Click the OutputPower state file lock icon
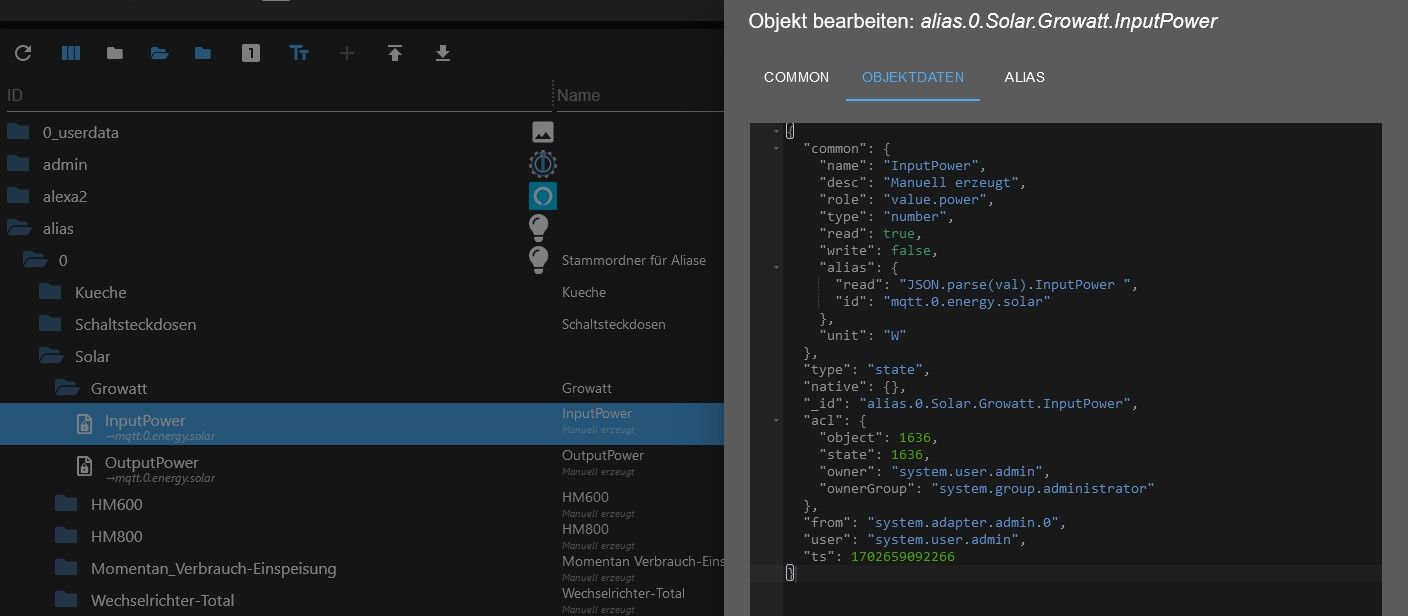This screenshot has width=1408, height=616. 86,467
